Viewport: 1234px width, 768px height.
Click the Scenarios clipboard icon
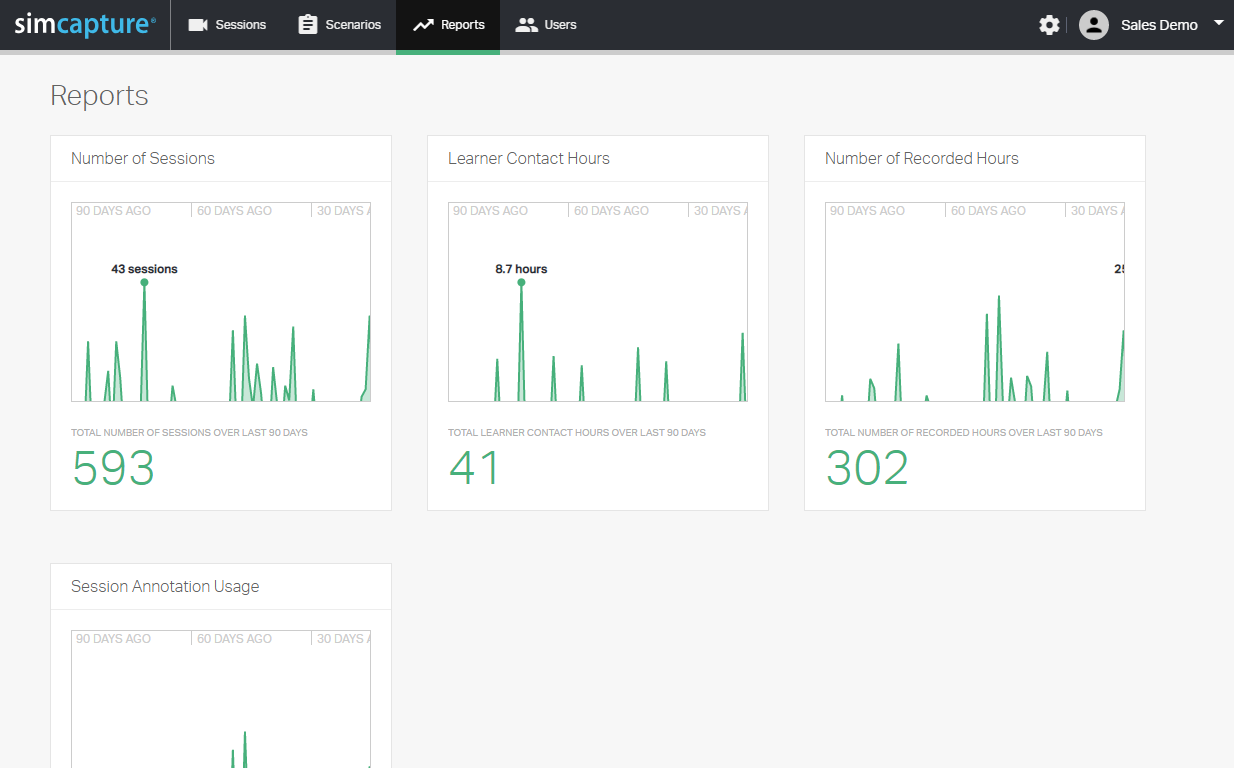tap(308, 25)
